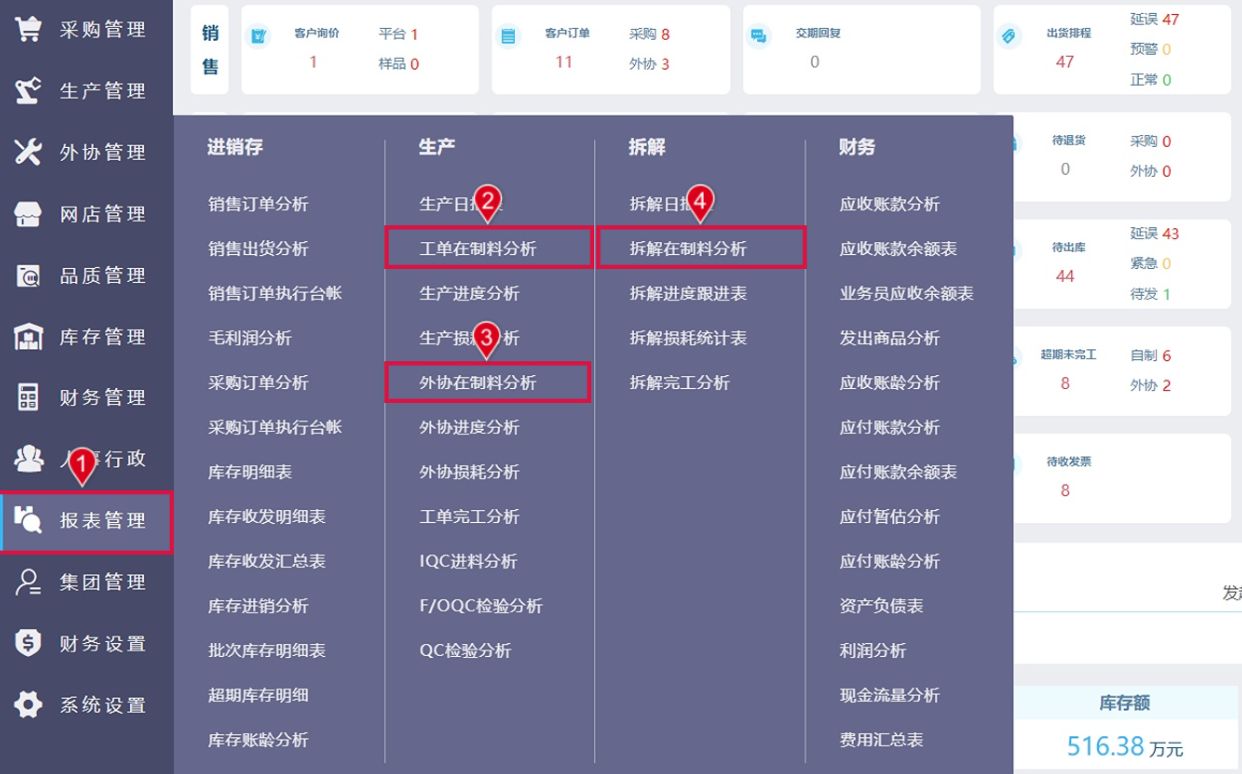The image size is (1242, 774).
Task: Open IQC进料分析 report
Action: coord(468,561)
